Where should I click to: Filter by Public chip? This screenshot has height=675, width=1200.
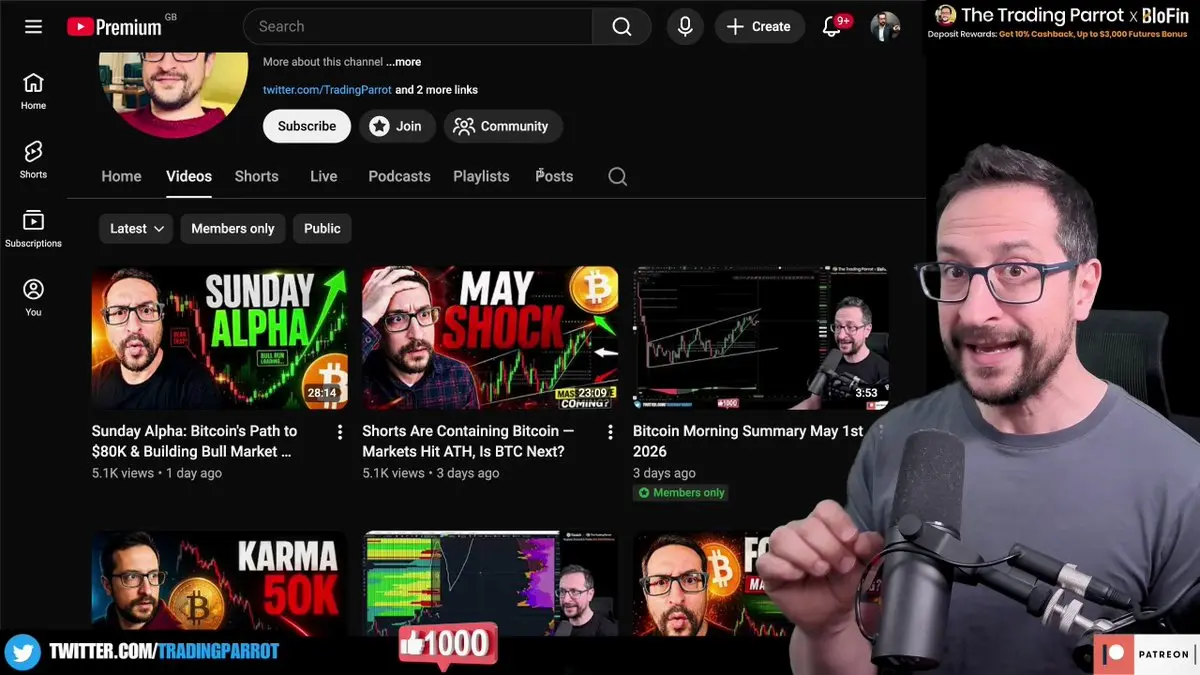point(322,229)
